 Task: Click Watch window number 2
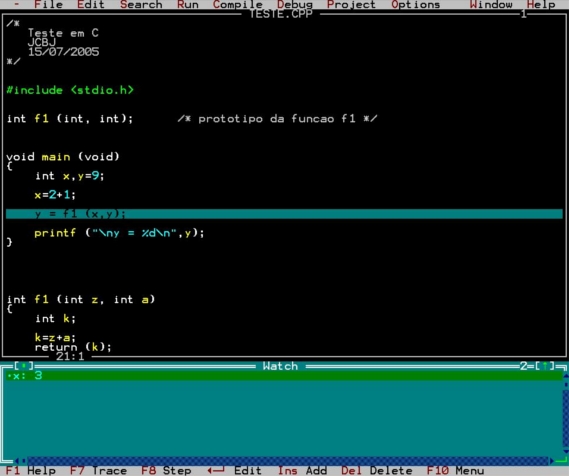(x=523, y=366)
